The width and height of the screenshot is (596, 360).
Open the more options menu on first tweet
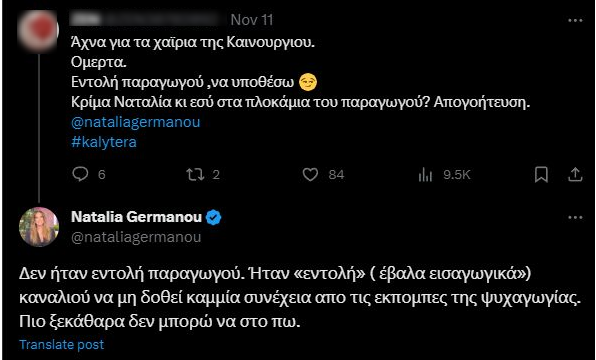tap(575, 21)
